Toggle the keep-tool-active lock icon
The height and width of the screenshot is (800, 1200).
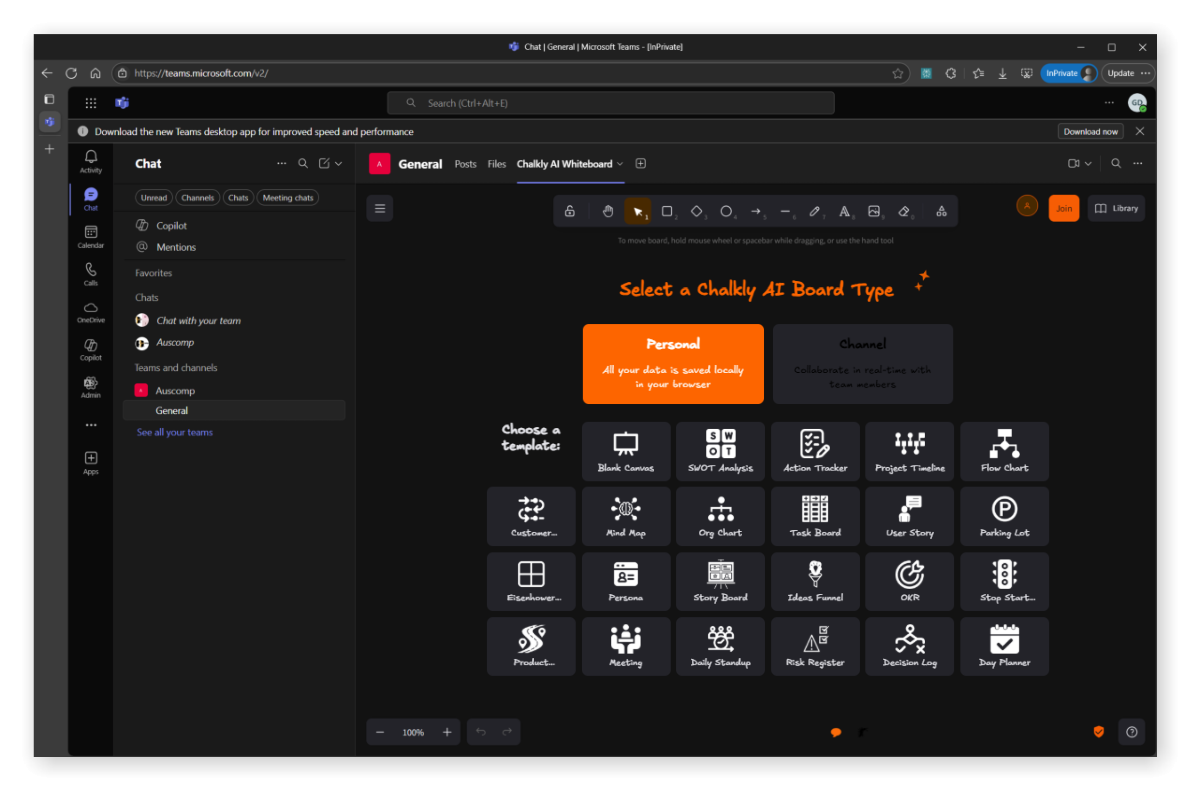(569, 211)
